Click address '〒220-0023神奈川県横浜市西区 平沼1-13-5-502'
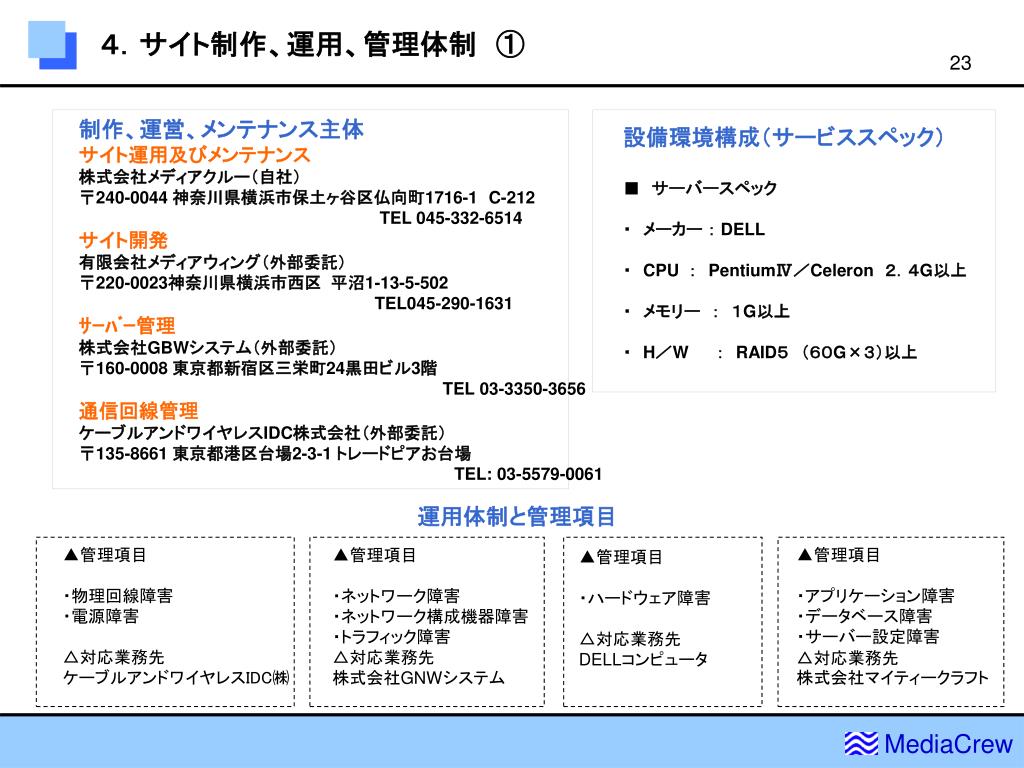This screenshot has height=768, width=1024. coord(264,283)
